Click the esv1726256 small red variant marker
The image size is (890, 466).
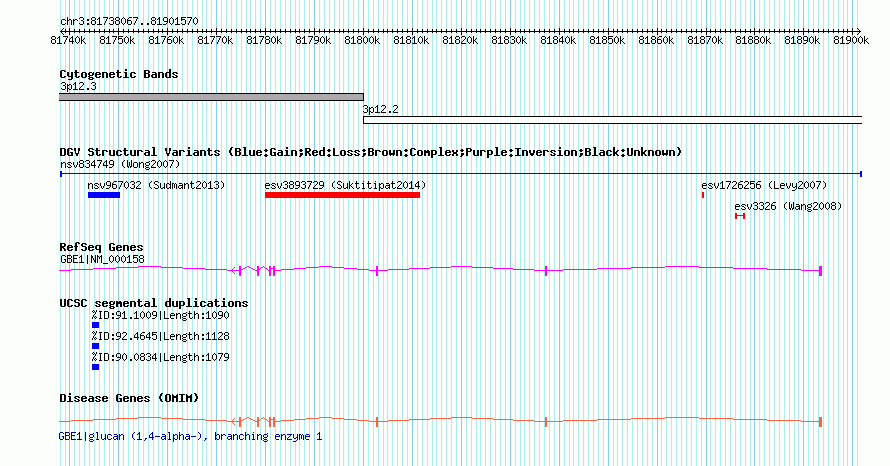(x=703, y=195)
